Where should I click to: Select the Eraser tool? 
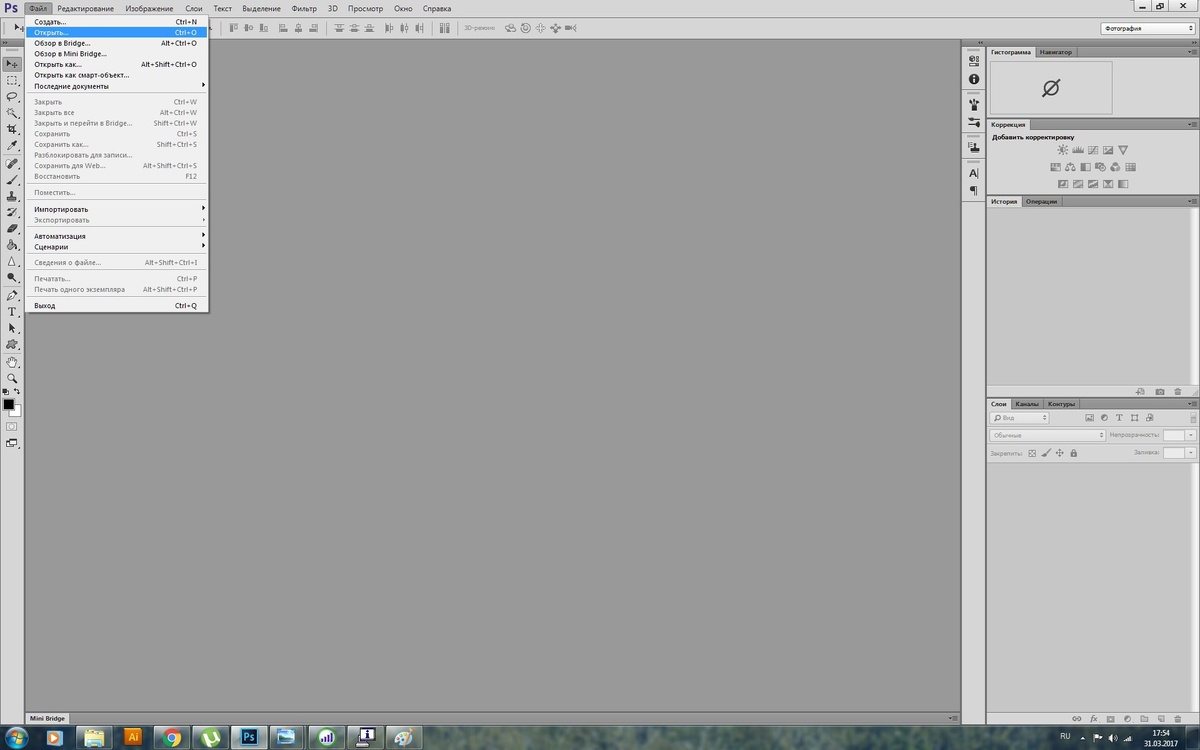12,229
